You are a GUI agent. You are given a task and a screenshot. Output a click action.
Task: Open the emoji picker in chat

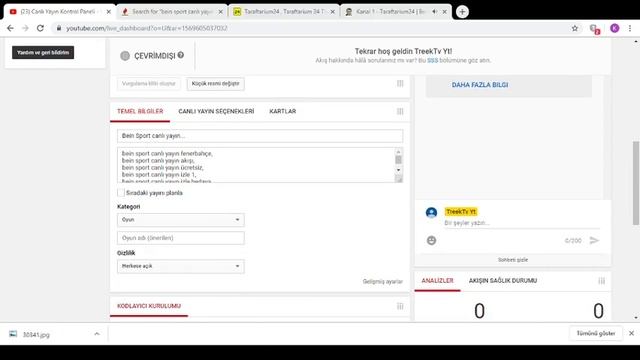[431, 240]
